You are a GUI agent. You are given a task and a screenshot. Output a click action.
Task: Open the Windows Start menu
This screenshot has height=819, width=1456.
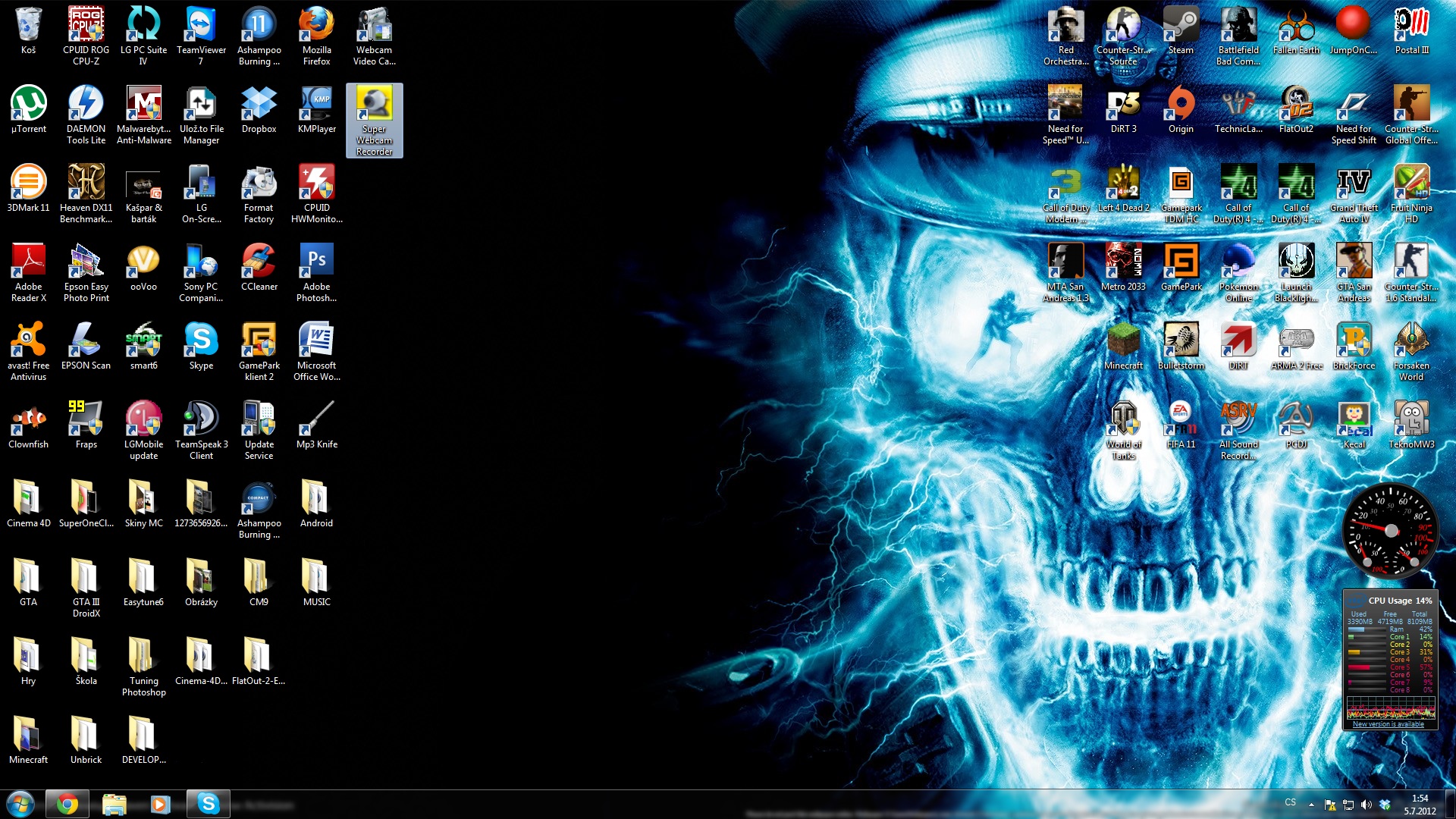pyautogui.click(x=20, y=803)
